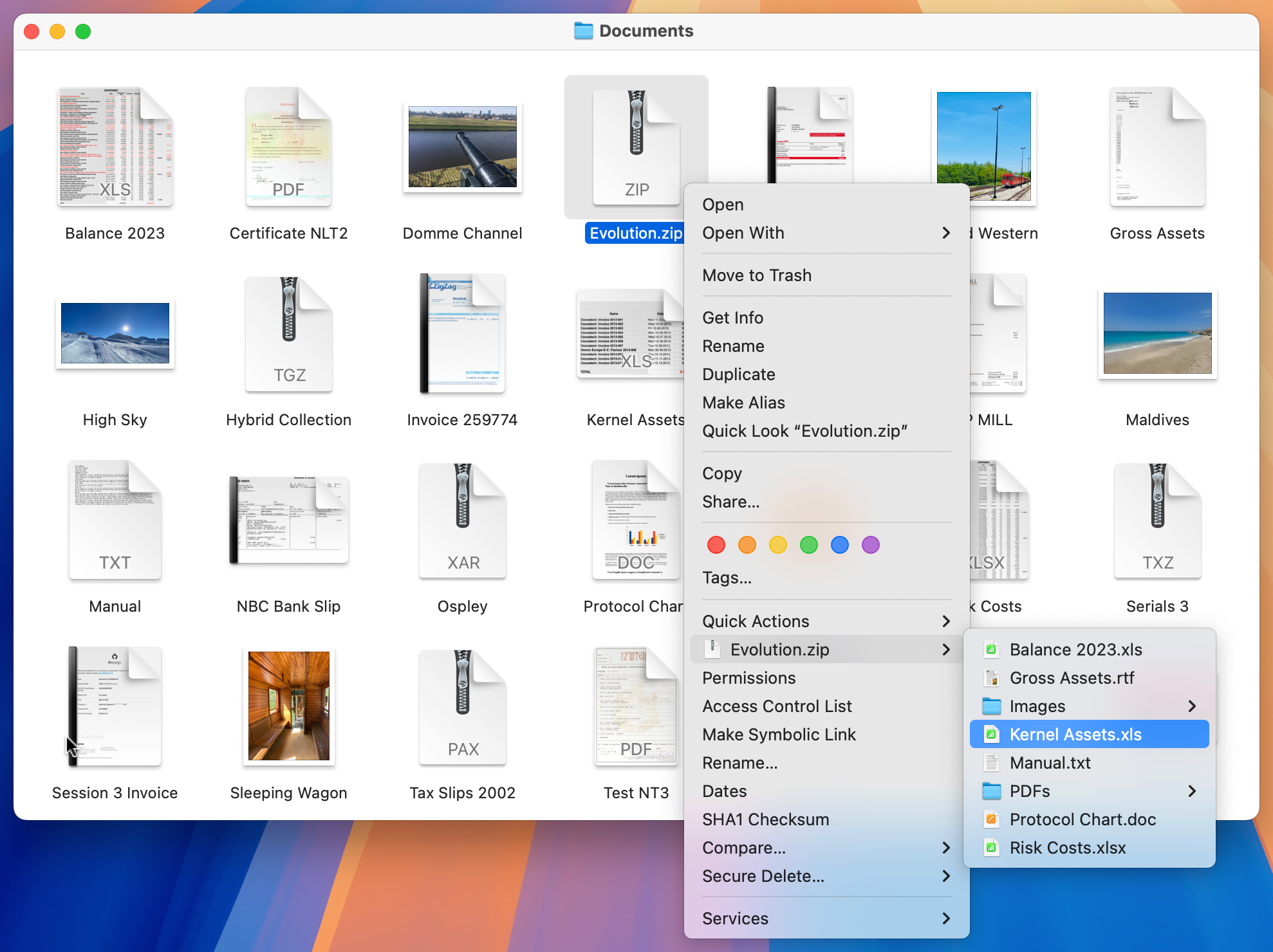Viewport: 1273px width, 952px height.
Task: Choose Copy in context menu
Action: coord(827,473)
